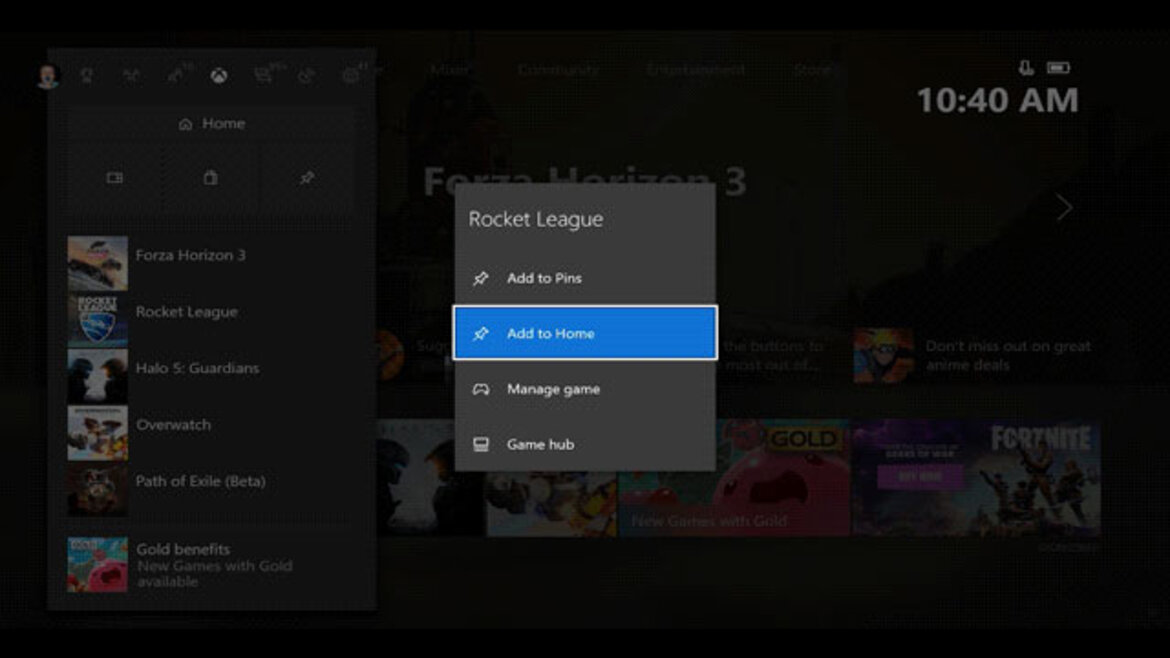Open the Multiplayer tab in guide
The width and height of the screenshot is (1170, 658).
[x=131, y=75]
